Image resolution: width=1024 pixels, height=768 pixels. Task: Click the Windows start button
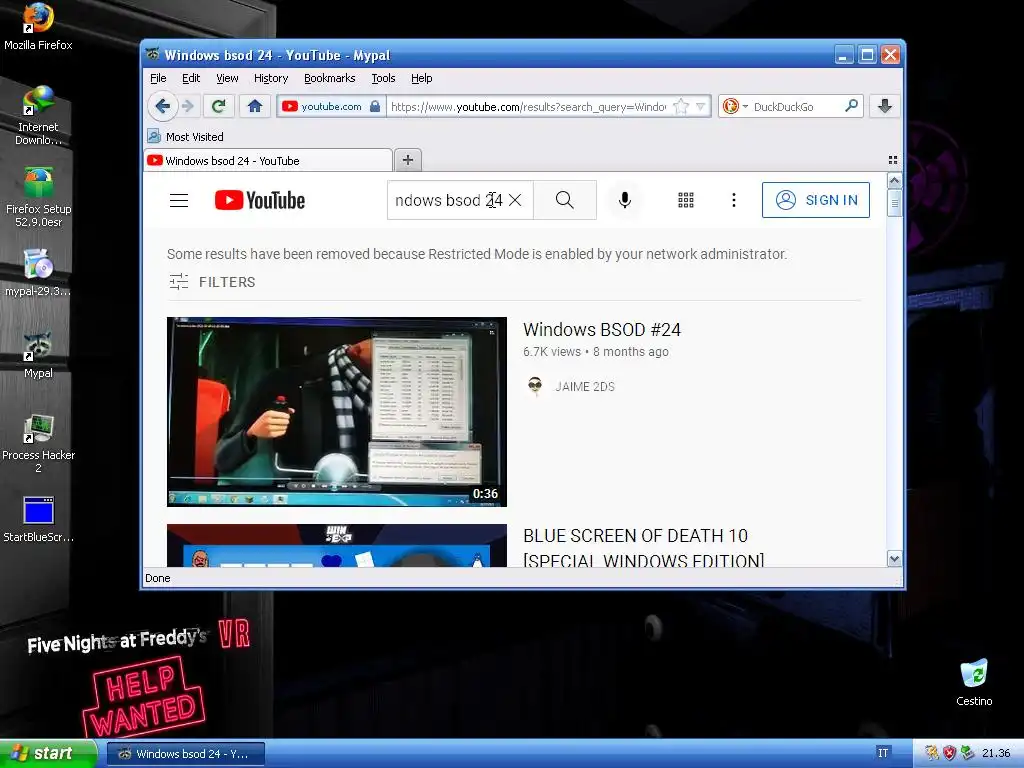(48, 754)
